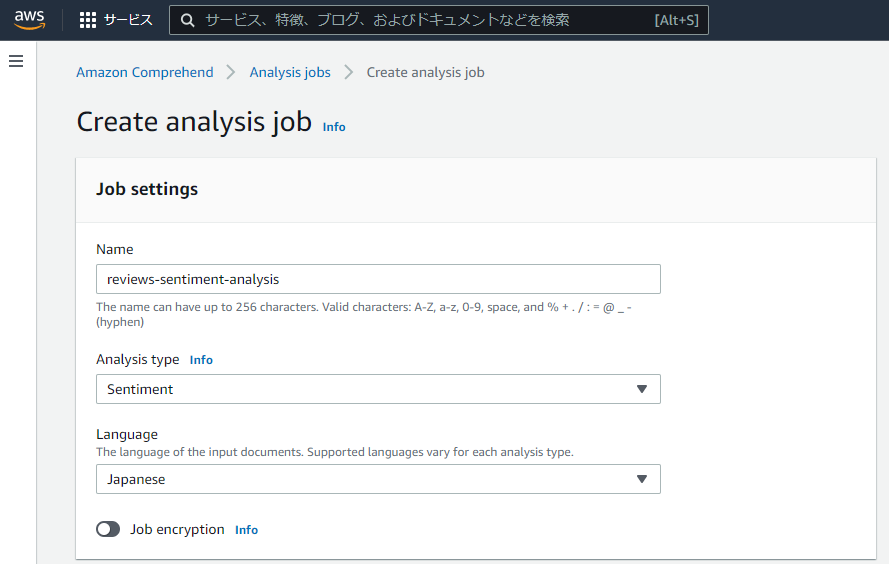Enable the Job encryption toggle
This screenshot has height=564, width=889.
tap(108, 529)
